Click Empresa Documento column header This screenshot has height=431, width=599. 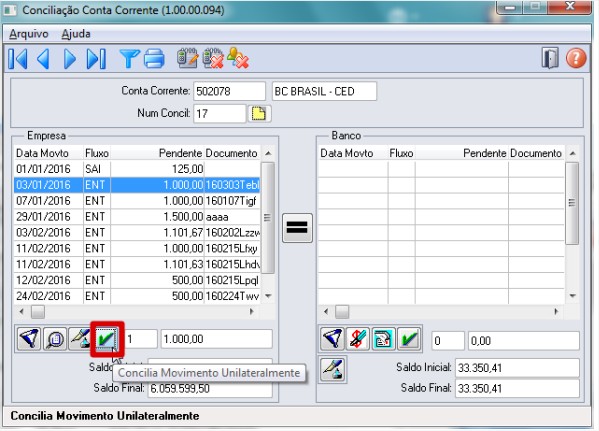tap(232, 153)
